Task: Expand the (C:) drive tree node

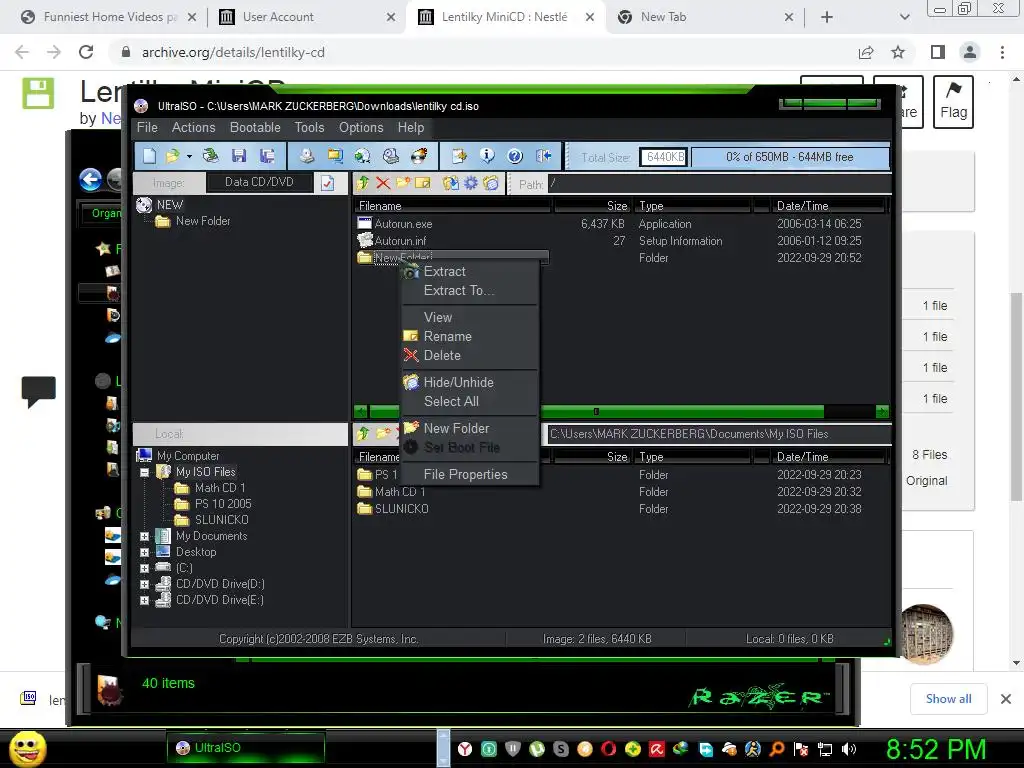Action: pos(144,568)
